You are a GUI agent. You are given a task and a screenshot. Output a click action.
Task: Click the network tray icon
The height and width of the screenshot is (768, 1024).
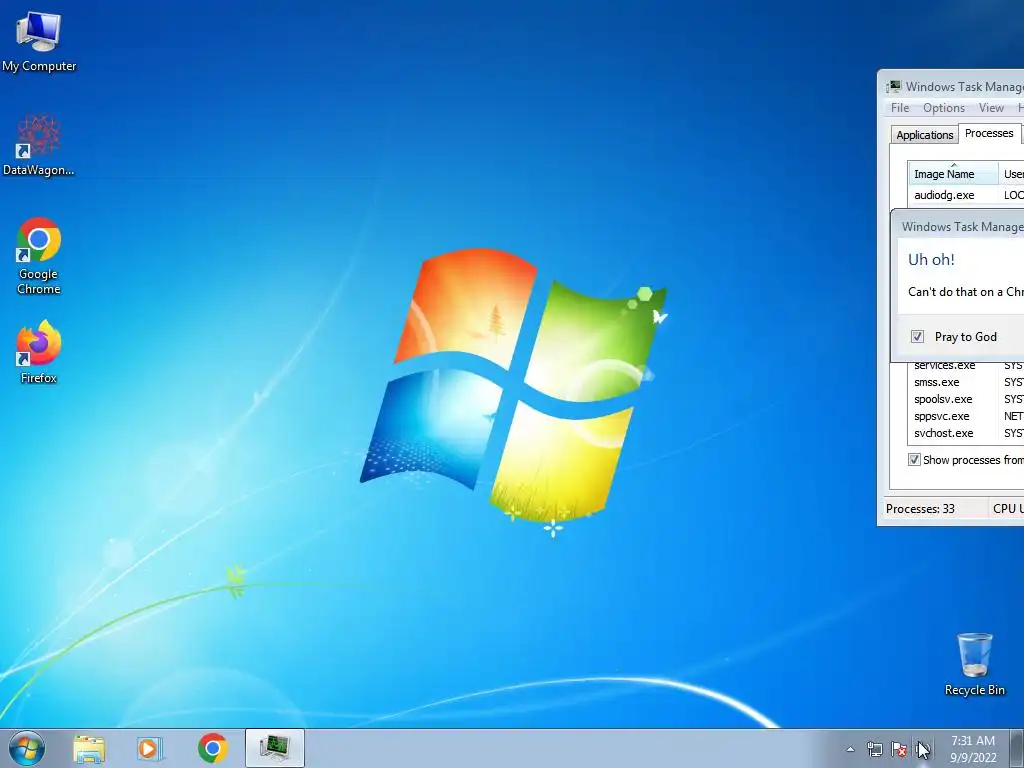pos(874,749)
